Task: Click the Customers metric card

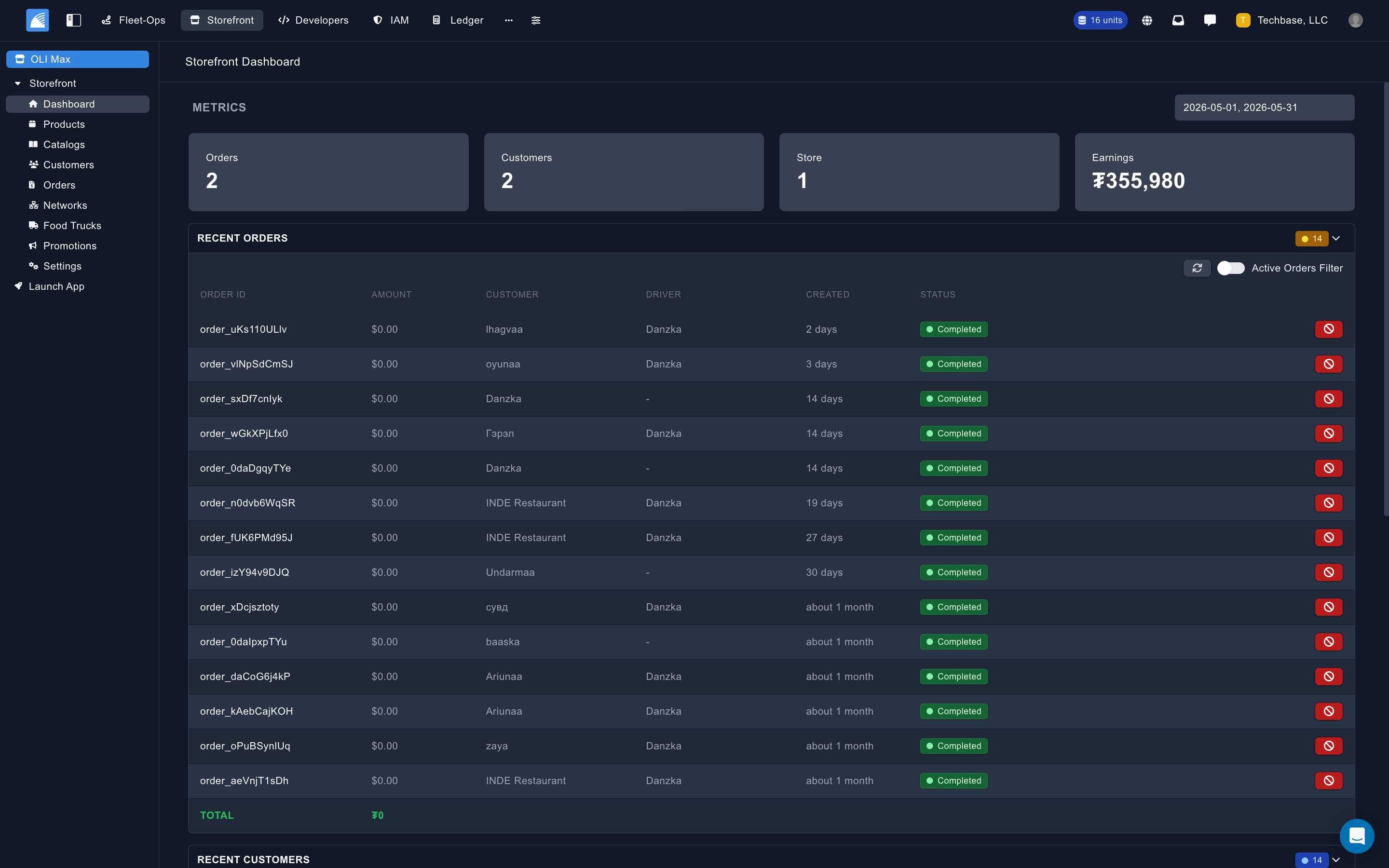Action: click(x=623, y=172)
